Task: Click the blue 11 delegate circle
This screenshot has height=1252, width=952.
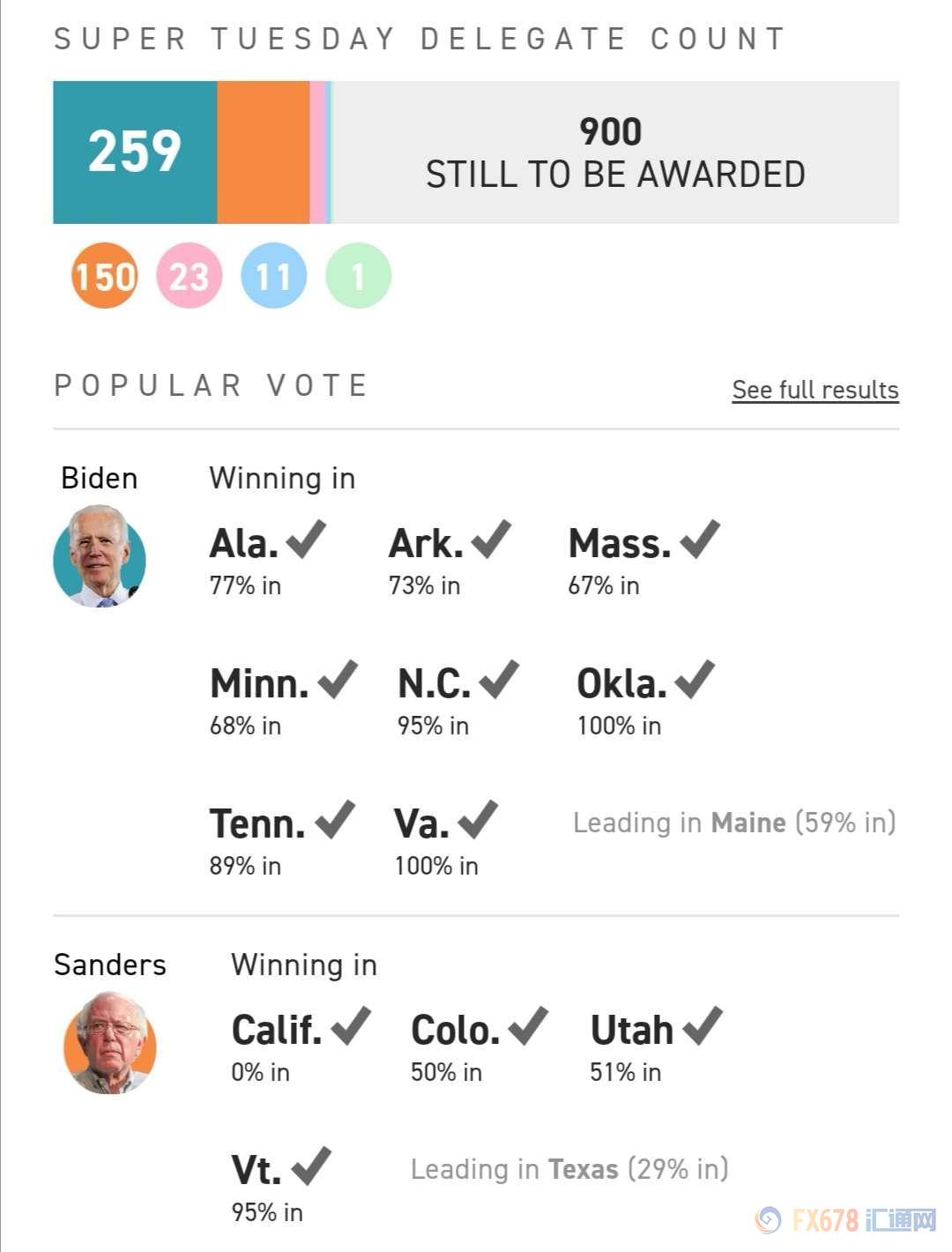Action: (x=273, y=276)
